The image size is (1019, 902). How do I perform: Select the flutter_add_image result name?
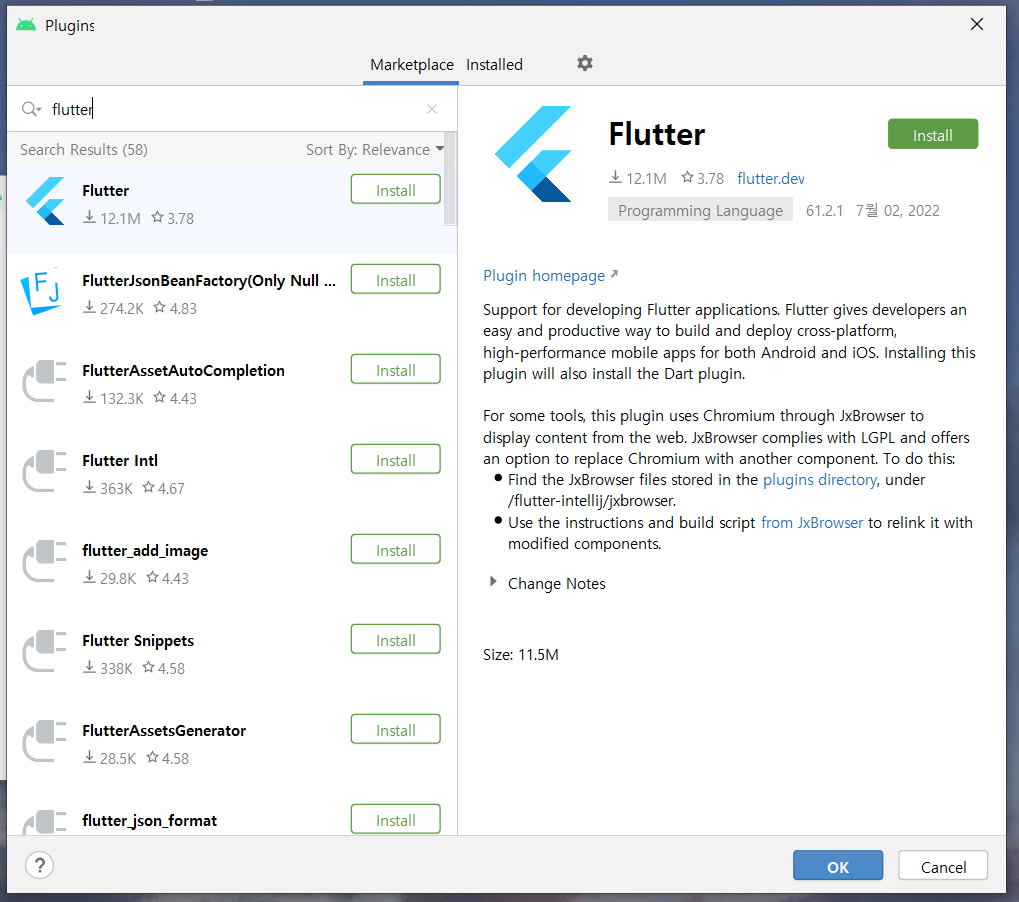(145, 551)
